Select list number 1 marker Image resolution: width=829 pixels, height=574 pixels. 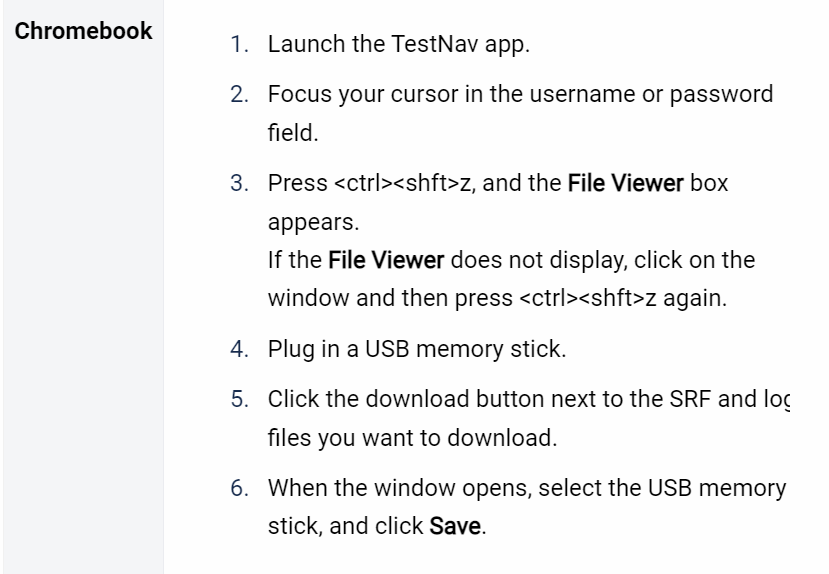point(240,44)
